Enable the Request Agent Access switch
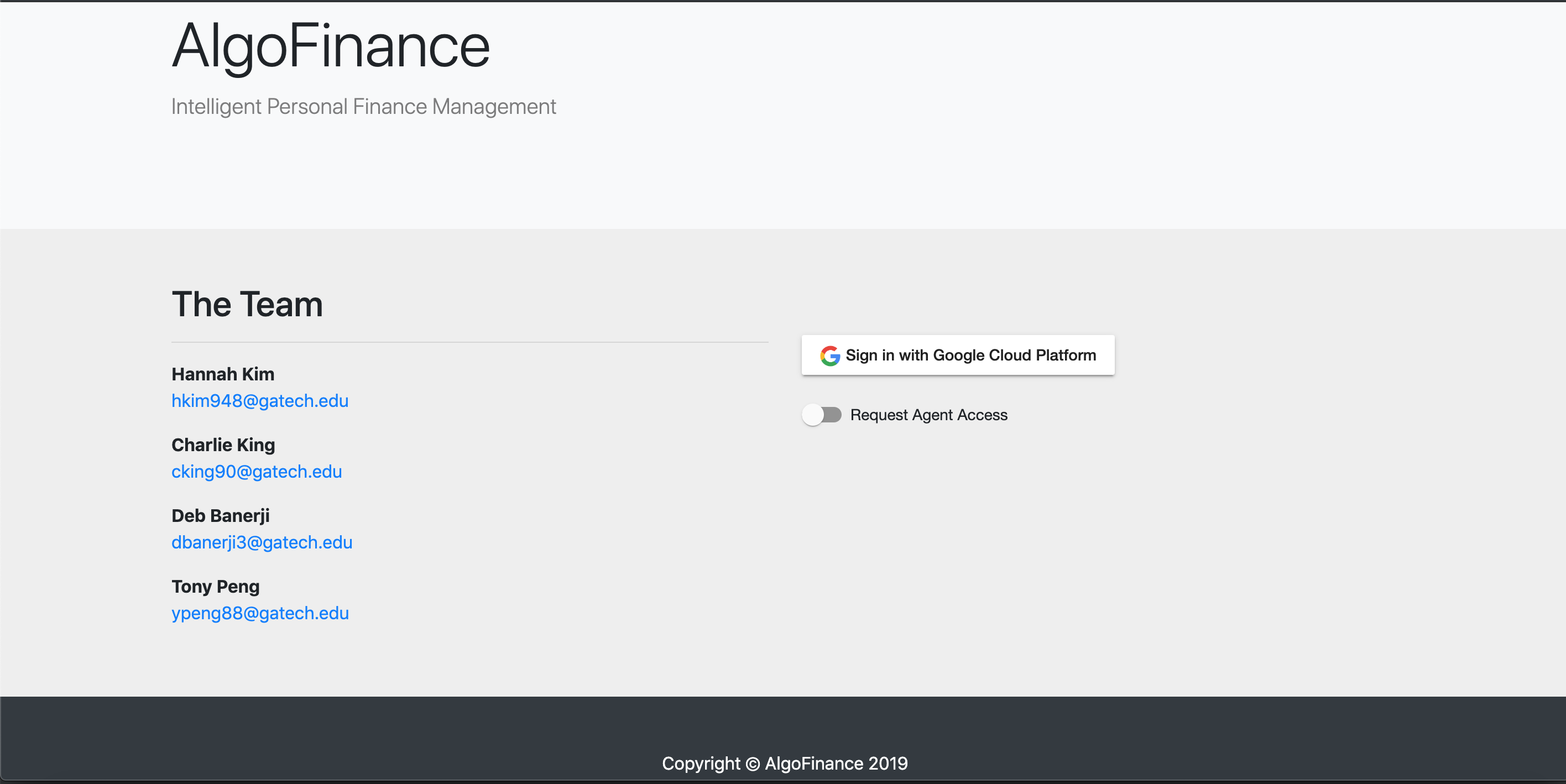 (821, 415)
